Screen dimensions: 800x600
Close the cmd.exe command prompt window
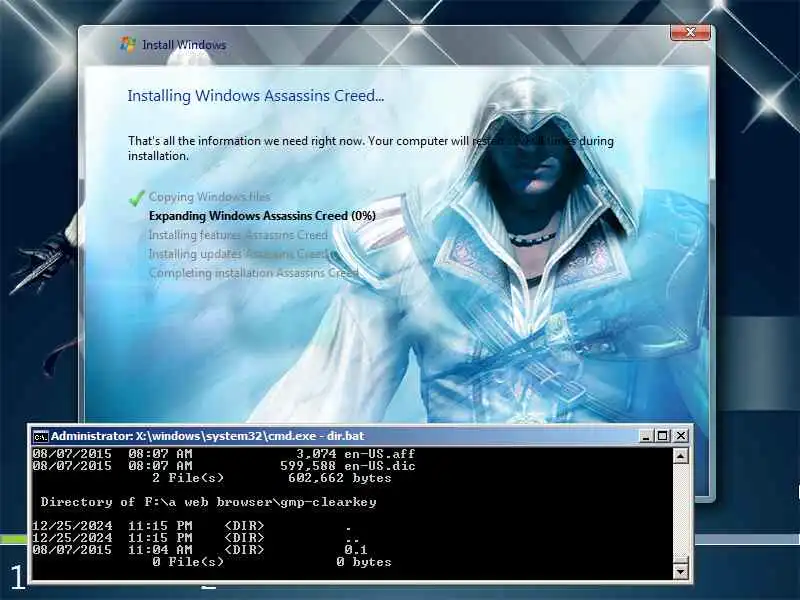point(681,436)
